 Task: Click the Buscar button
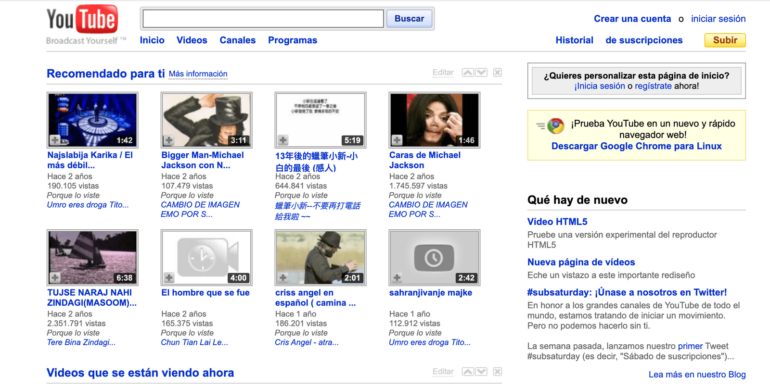point(409,19)
